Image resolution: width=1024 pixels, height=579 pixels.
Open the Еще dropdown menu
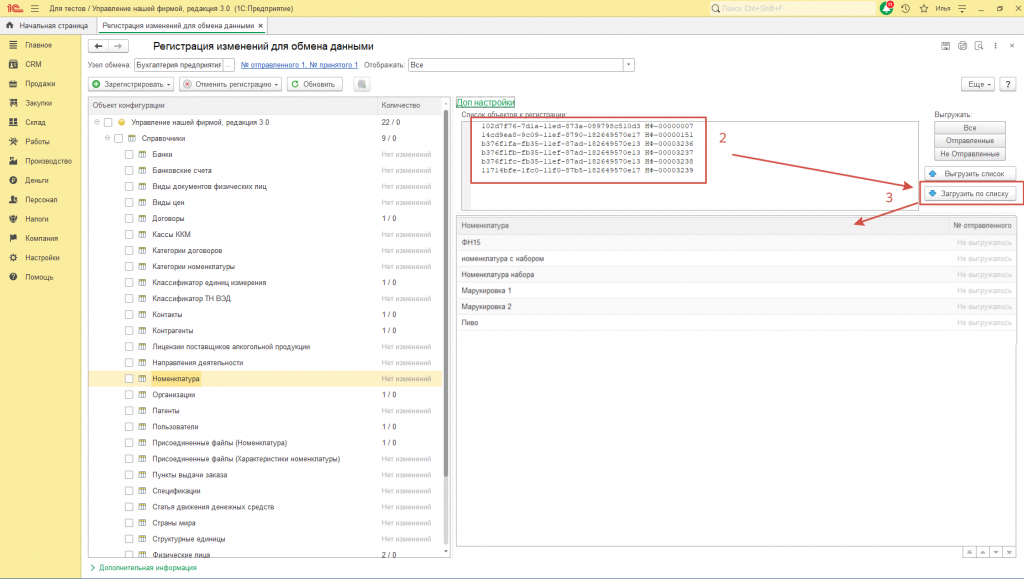click(x=978, y=84)
